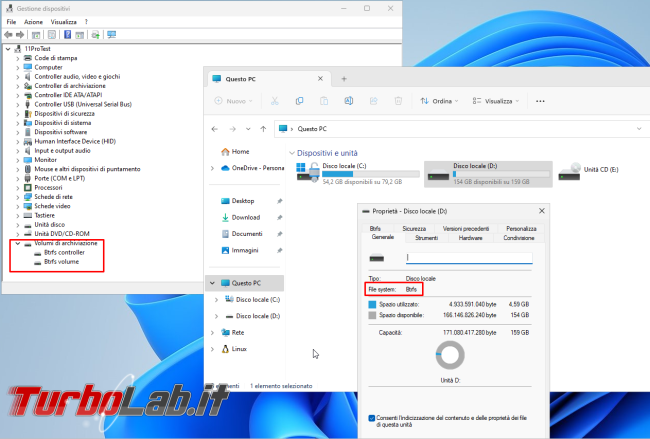Click the three-dots more options in Explorer toolbar
This screenshot has height=439, width=650.
coord(540,101)
